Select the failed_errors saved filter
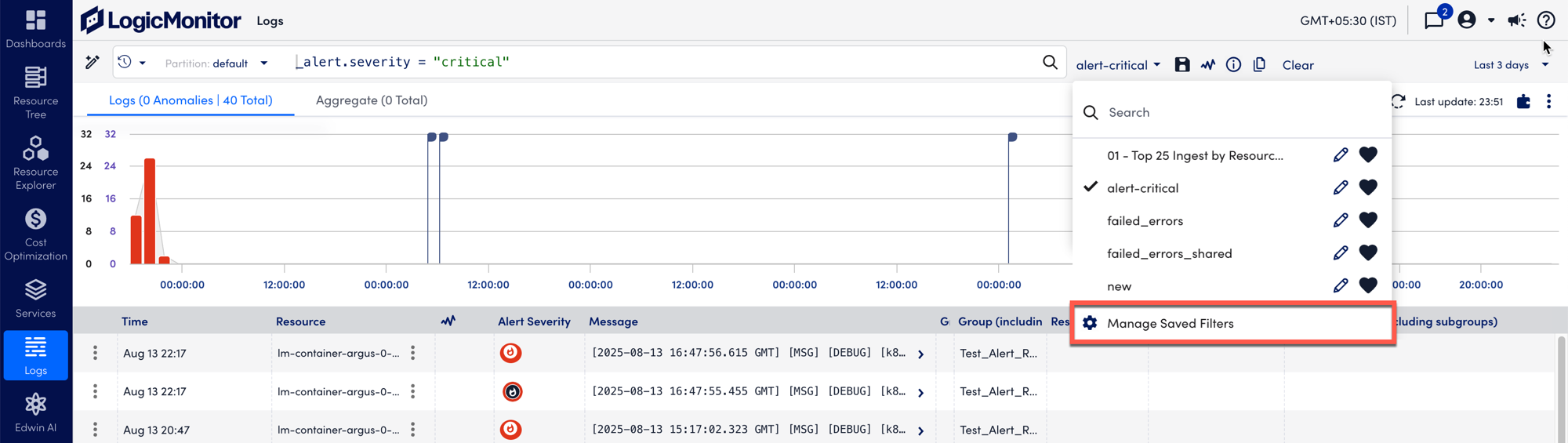The image size is (1568, 443). (x=1145, y=220)
